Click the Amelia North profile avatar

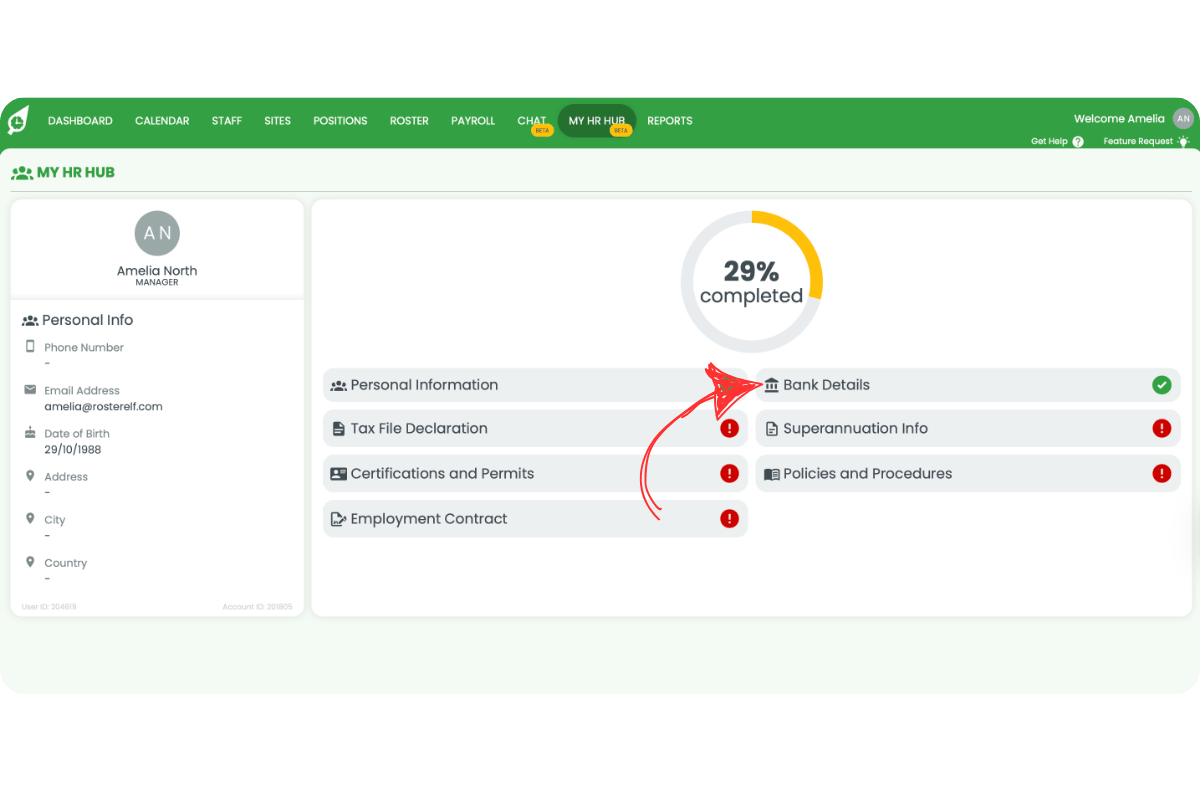pyautogui.click(x=157, y=234)
